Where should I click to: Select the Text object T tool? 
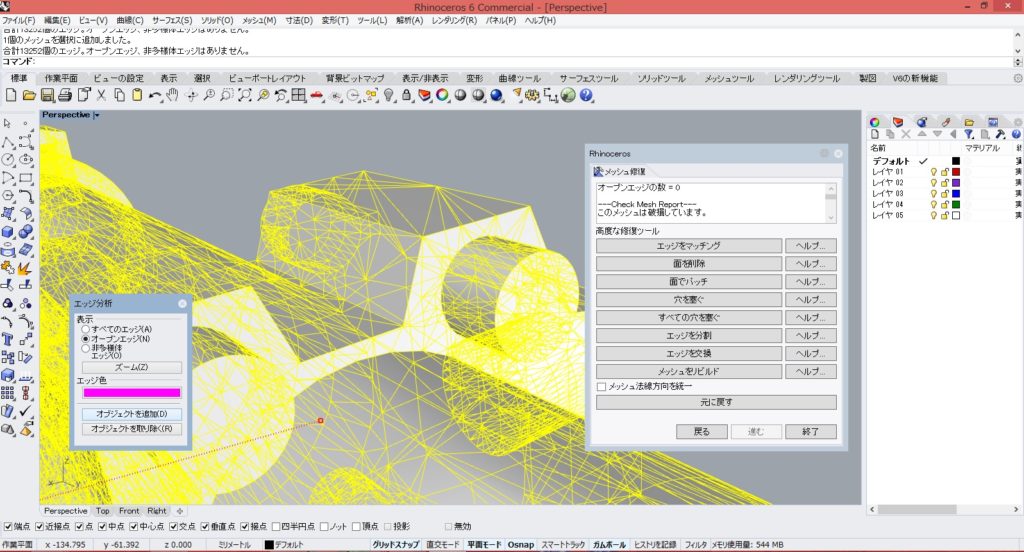point(8,340)
